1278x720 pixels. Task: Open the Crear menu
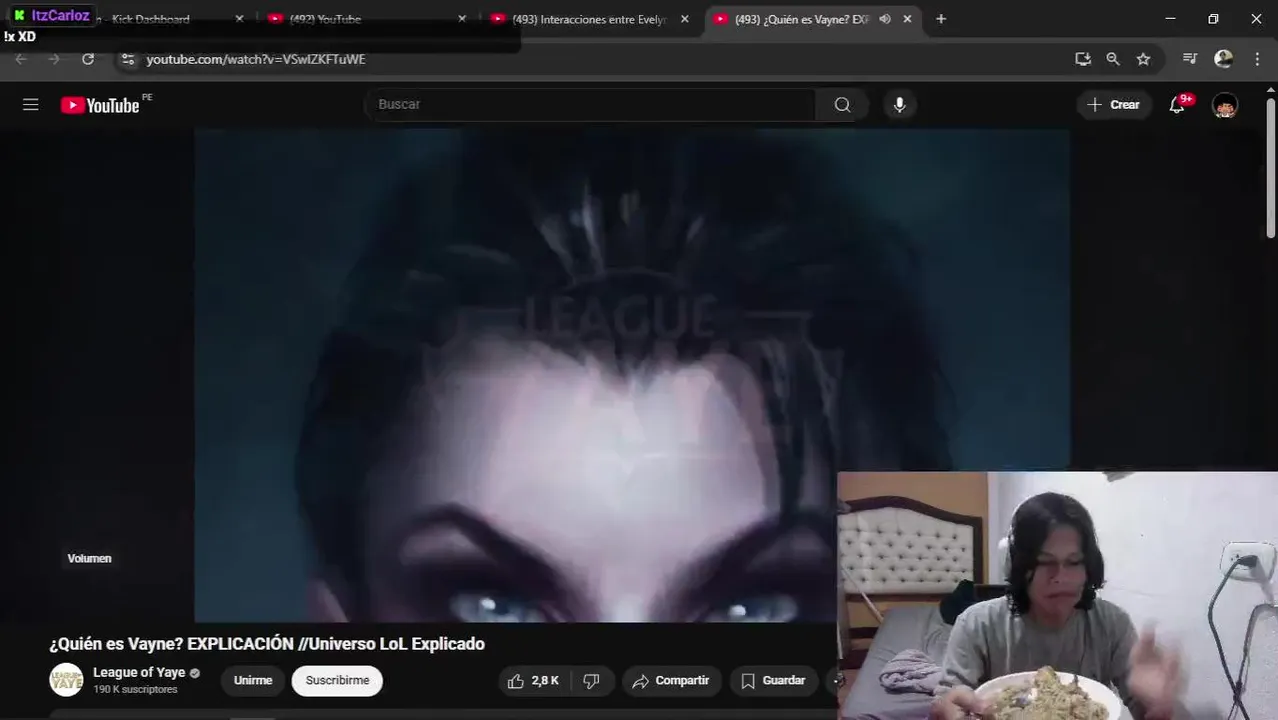click(1113, 104)
